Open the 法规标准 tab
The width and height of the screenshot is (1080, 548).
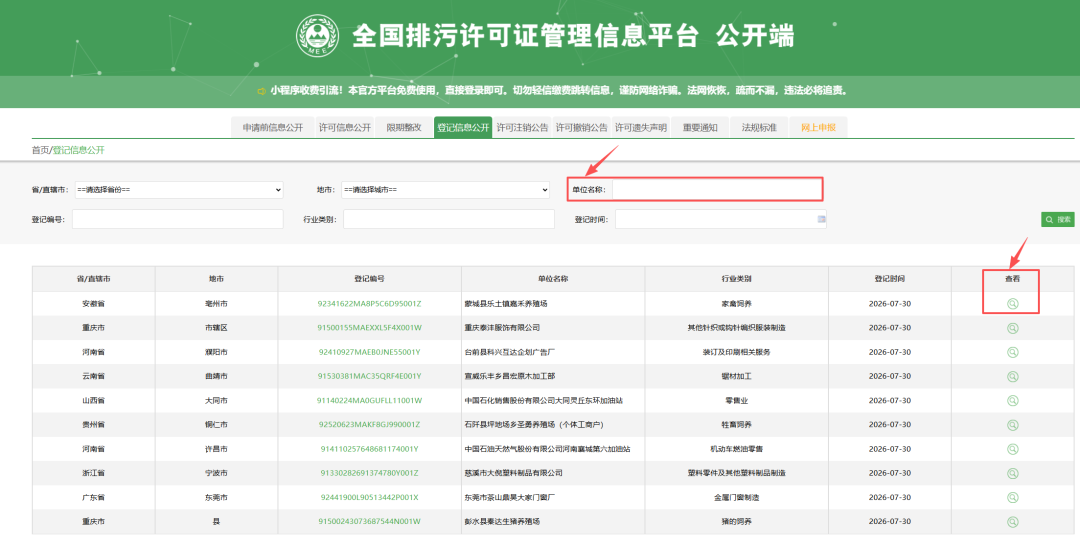(x=759, y=127)
